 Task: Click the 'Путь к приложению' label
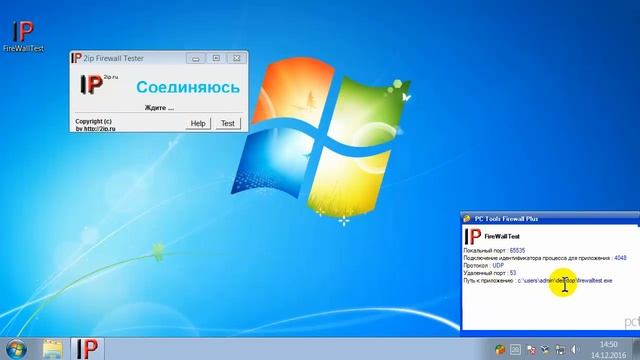pos(488,280)
